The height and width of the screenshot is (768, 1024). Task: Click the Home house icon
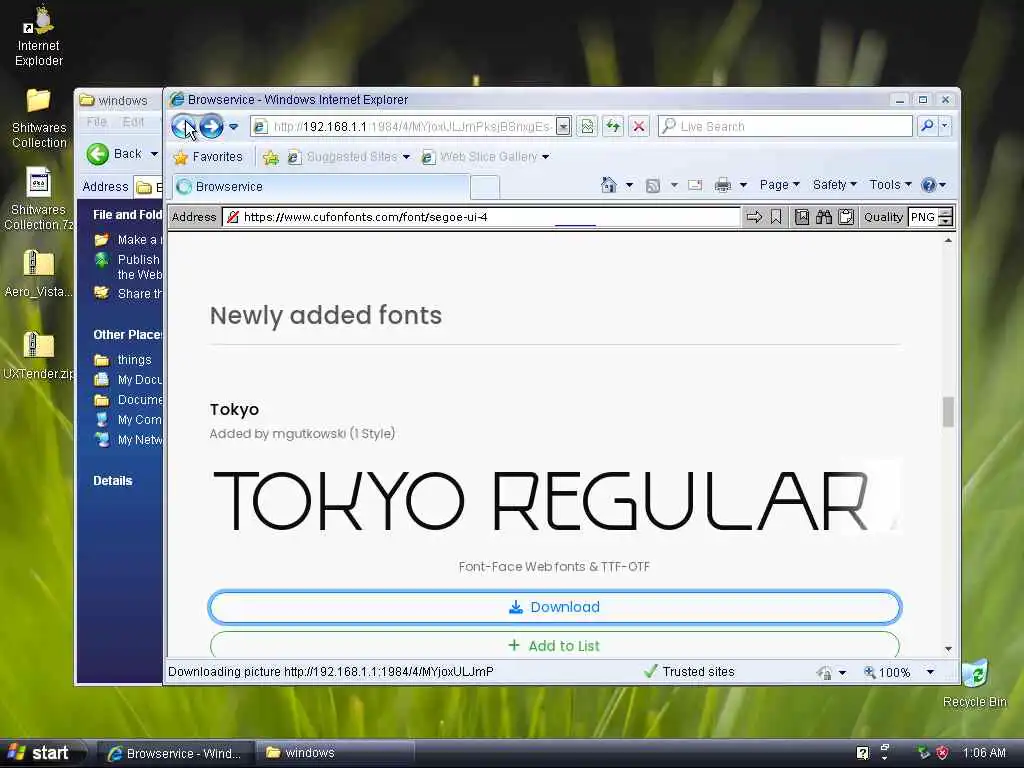pos(608,185)
